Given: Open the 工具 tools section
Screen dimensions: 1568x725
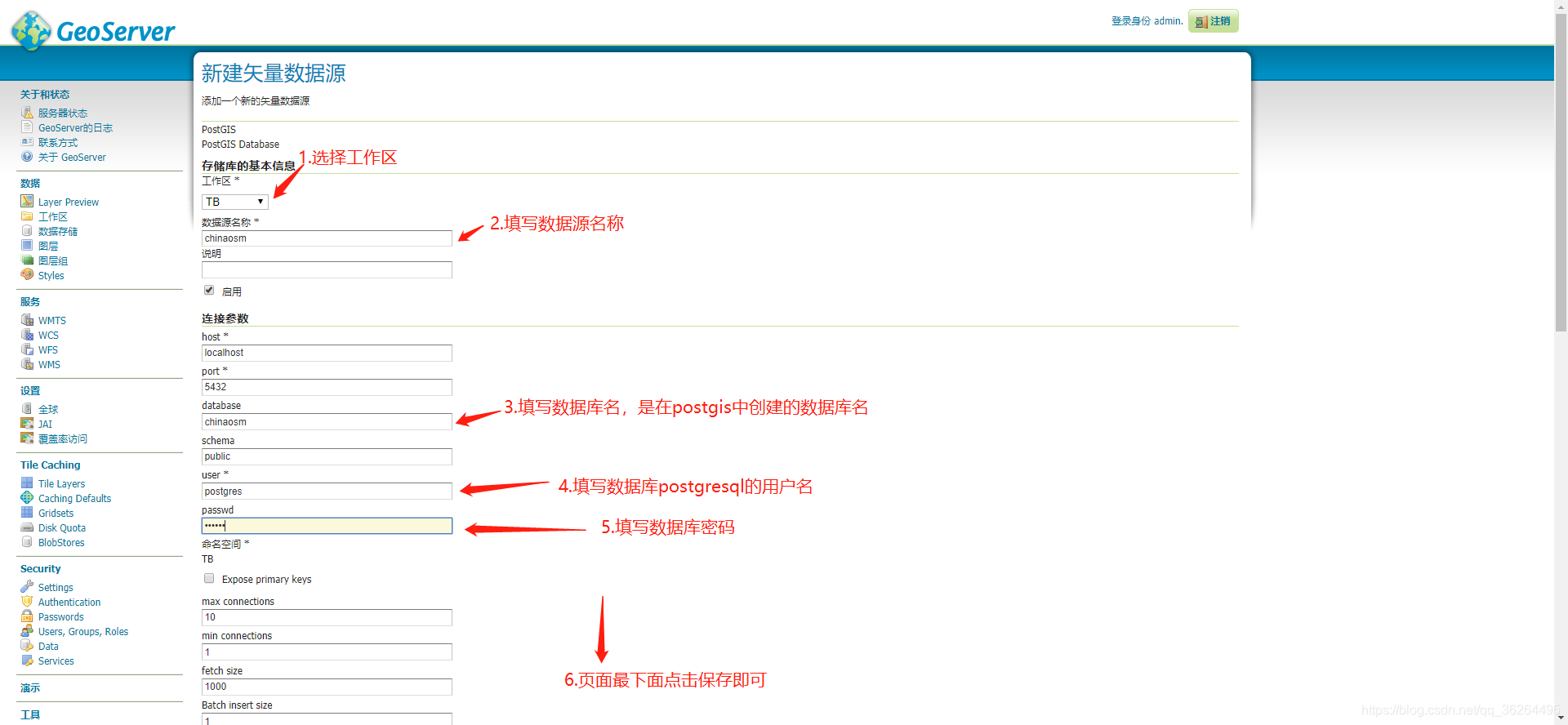Looking at the screenshot, I should tap(30, 715).
